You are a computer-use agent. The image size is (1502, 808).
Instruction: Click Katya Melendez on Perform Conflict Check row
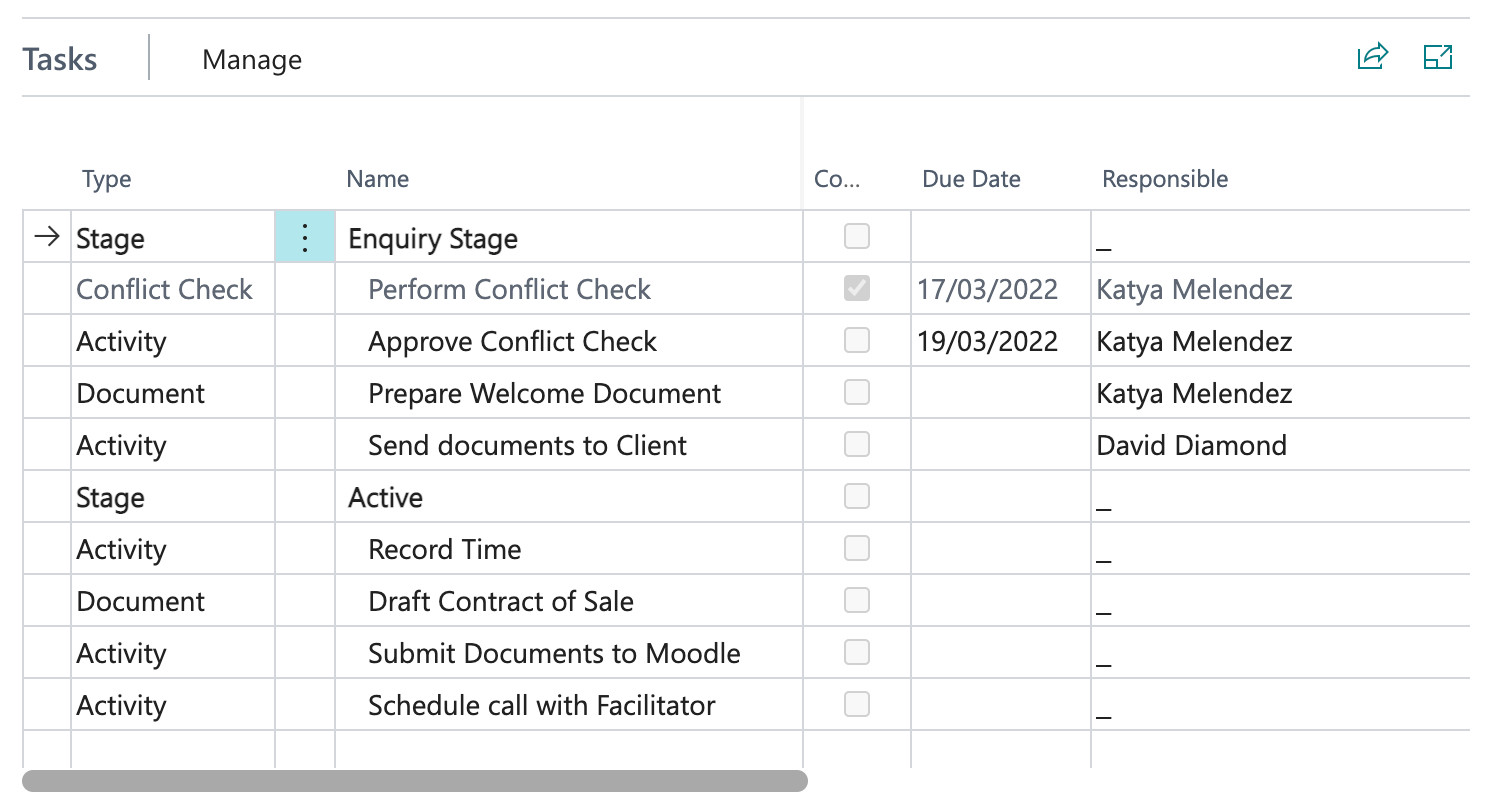(1194, 290)
